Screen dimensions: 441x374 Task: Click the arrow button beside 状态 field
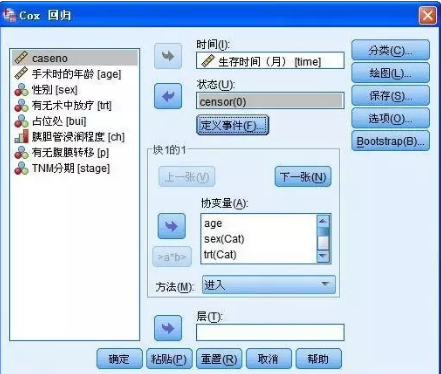click(168, 96)
